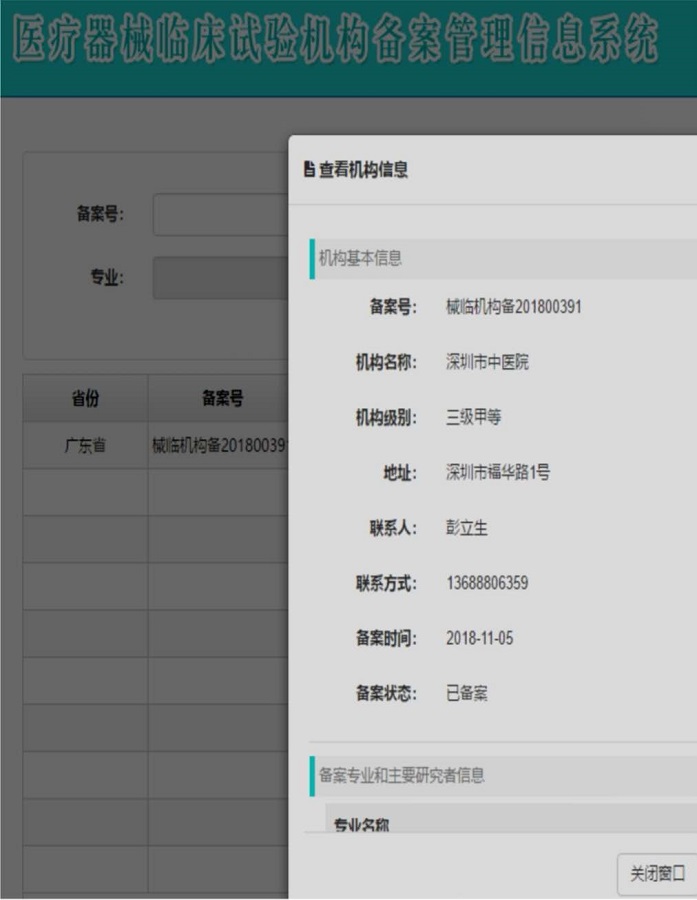Click the contact name 彭立生
697x900 pixels.
(x=467, y=527)
